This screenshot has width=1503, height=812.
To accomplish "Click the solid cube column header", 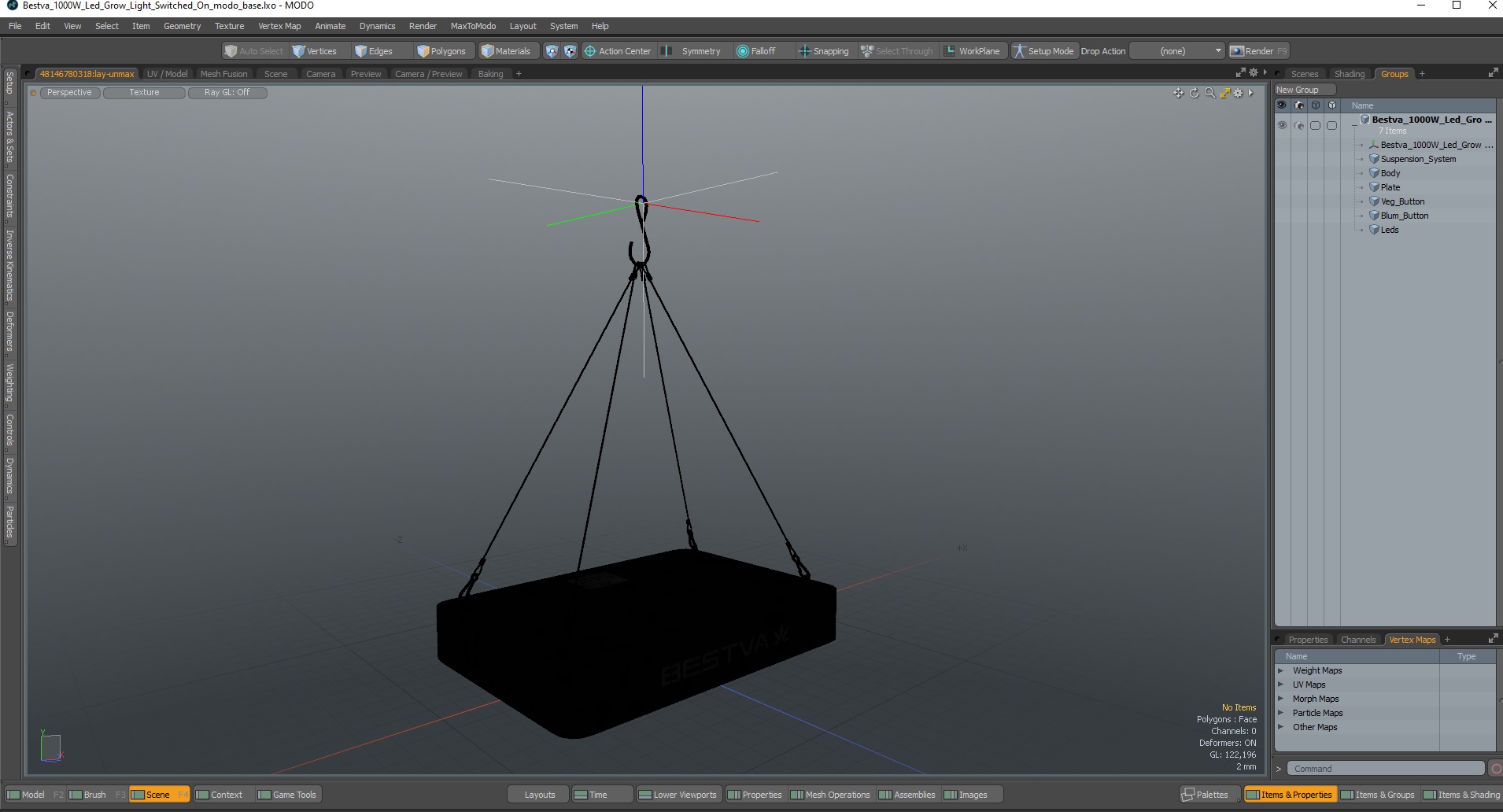I will pyautogui.click(x=1331, y=105).
